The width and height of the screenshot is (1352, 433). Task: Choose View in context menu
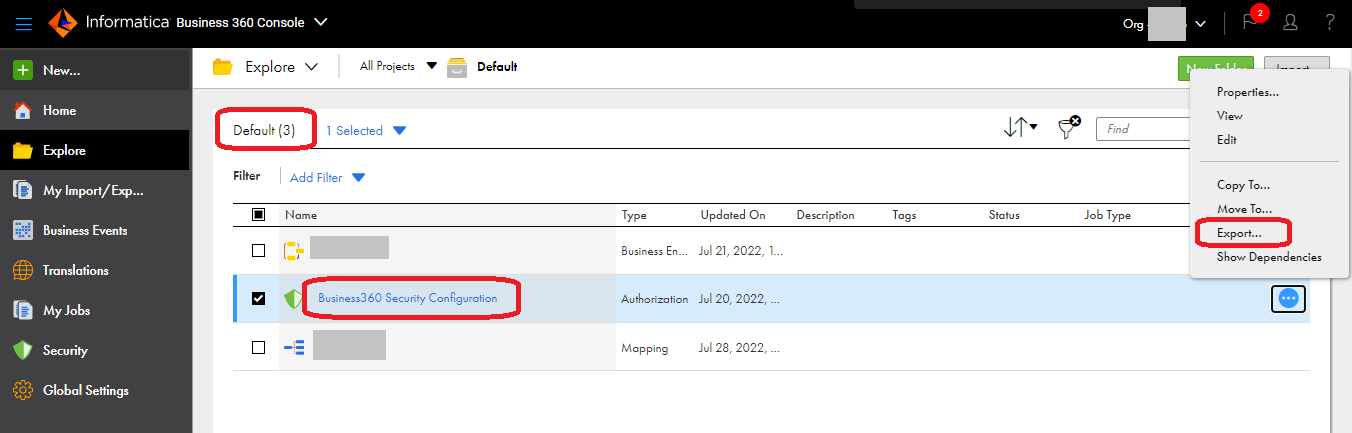click(1229, 116)
